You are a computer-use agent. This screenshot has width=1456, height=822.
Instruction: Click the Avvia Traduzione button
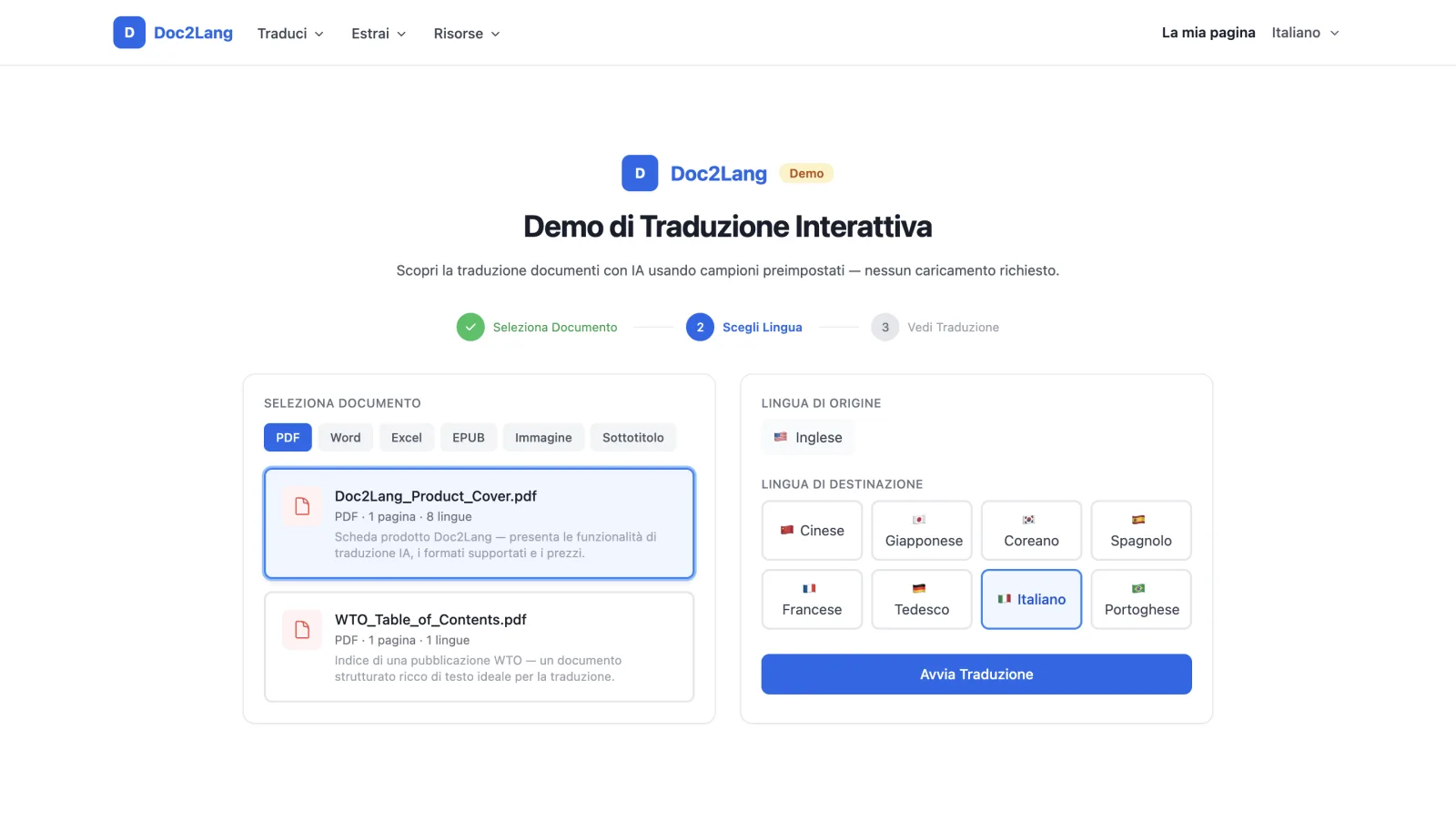[976, 675]
